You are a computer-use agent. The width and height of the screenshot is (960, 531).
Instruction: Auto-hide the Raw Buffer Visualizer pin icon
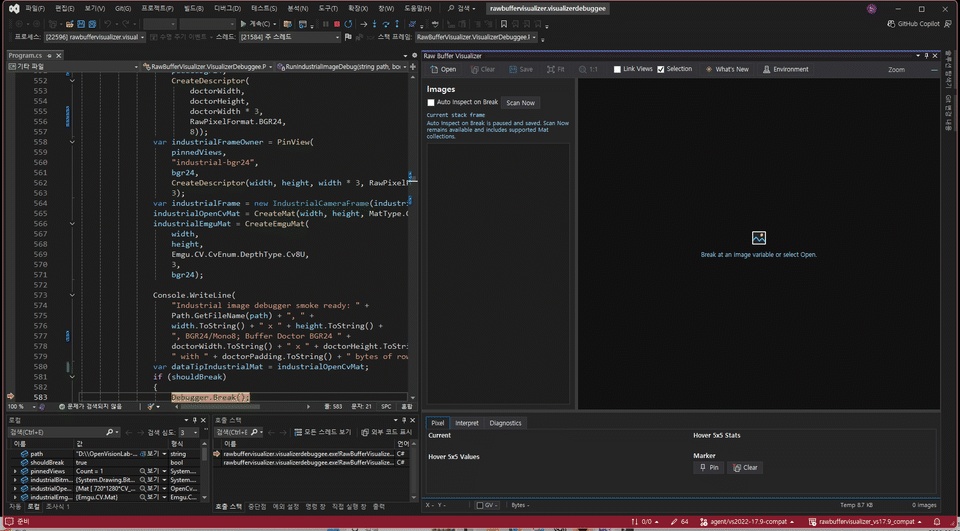[926, 56]
